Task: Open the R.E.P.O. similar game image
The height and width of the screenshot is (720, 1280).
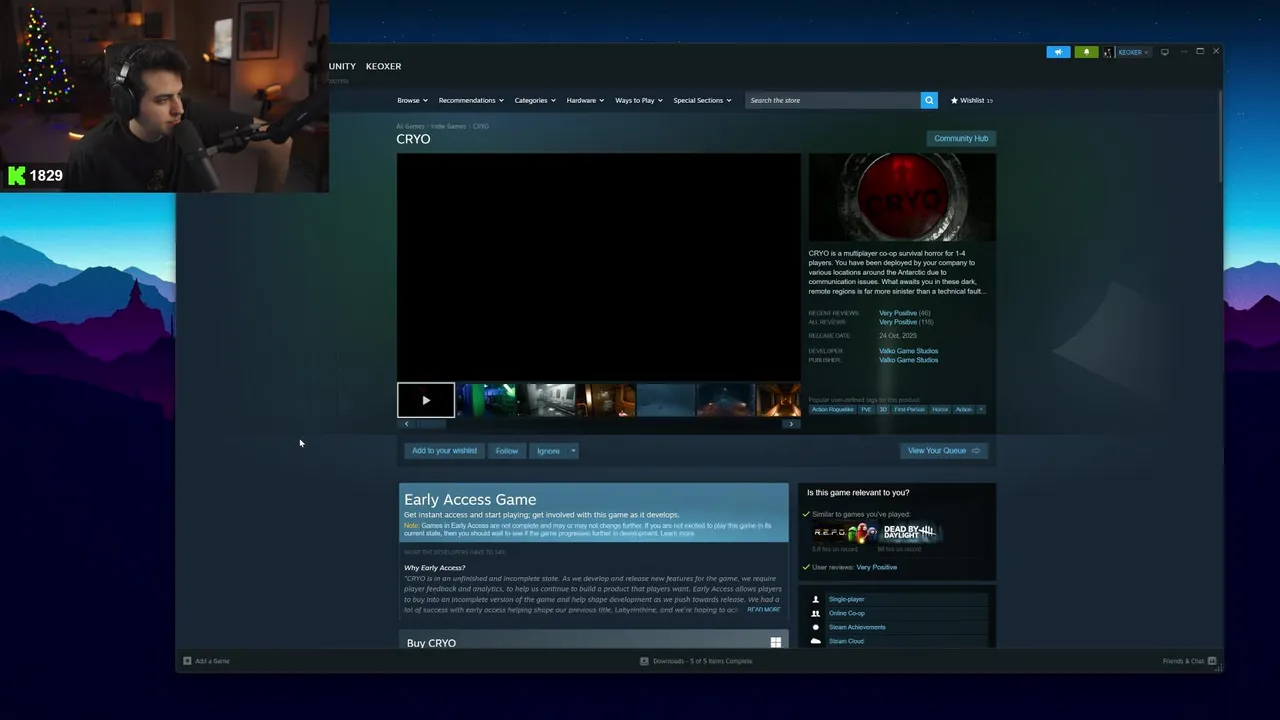Action: pyautogui.click(x=845, y=532)
